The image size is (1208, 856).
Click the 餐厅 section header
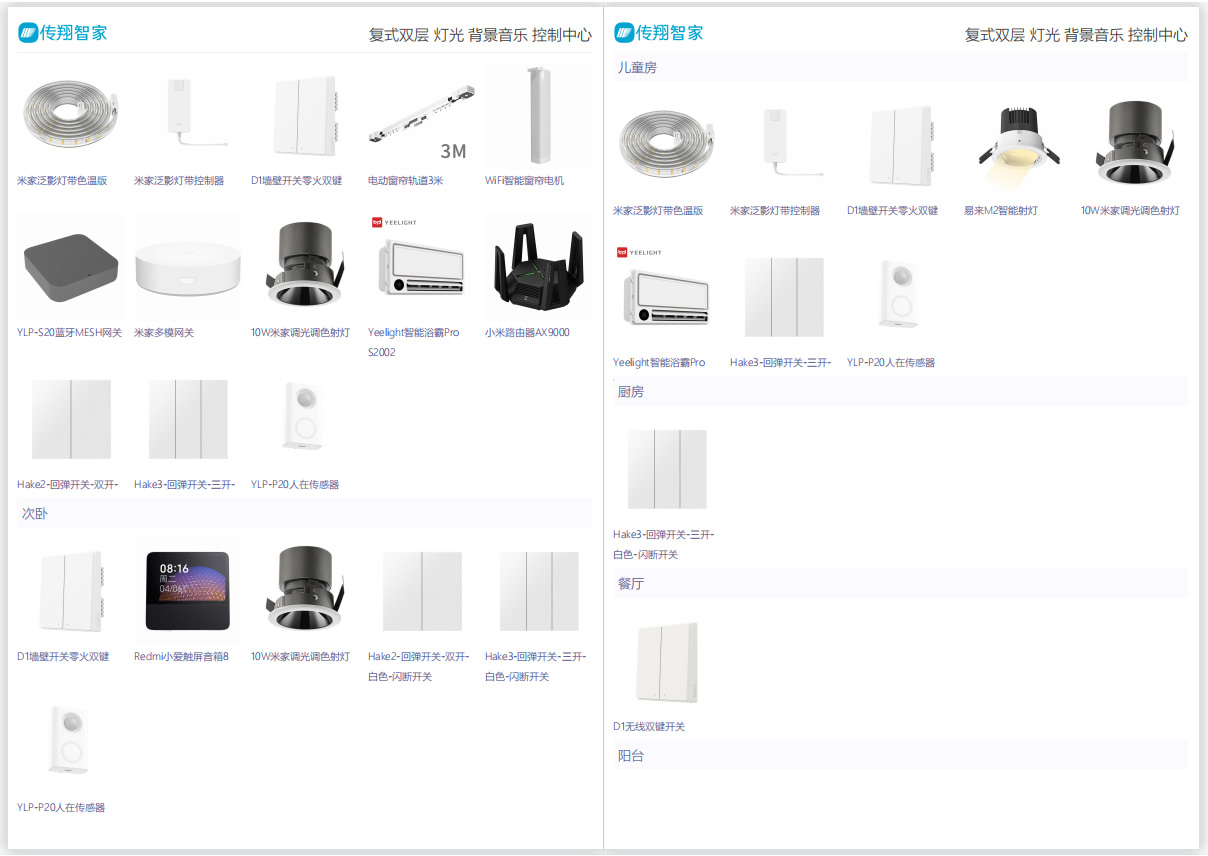click(900, 583)
